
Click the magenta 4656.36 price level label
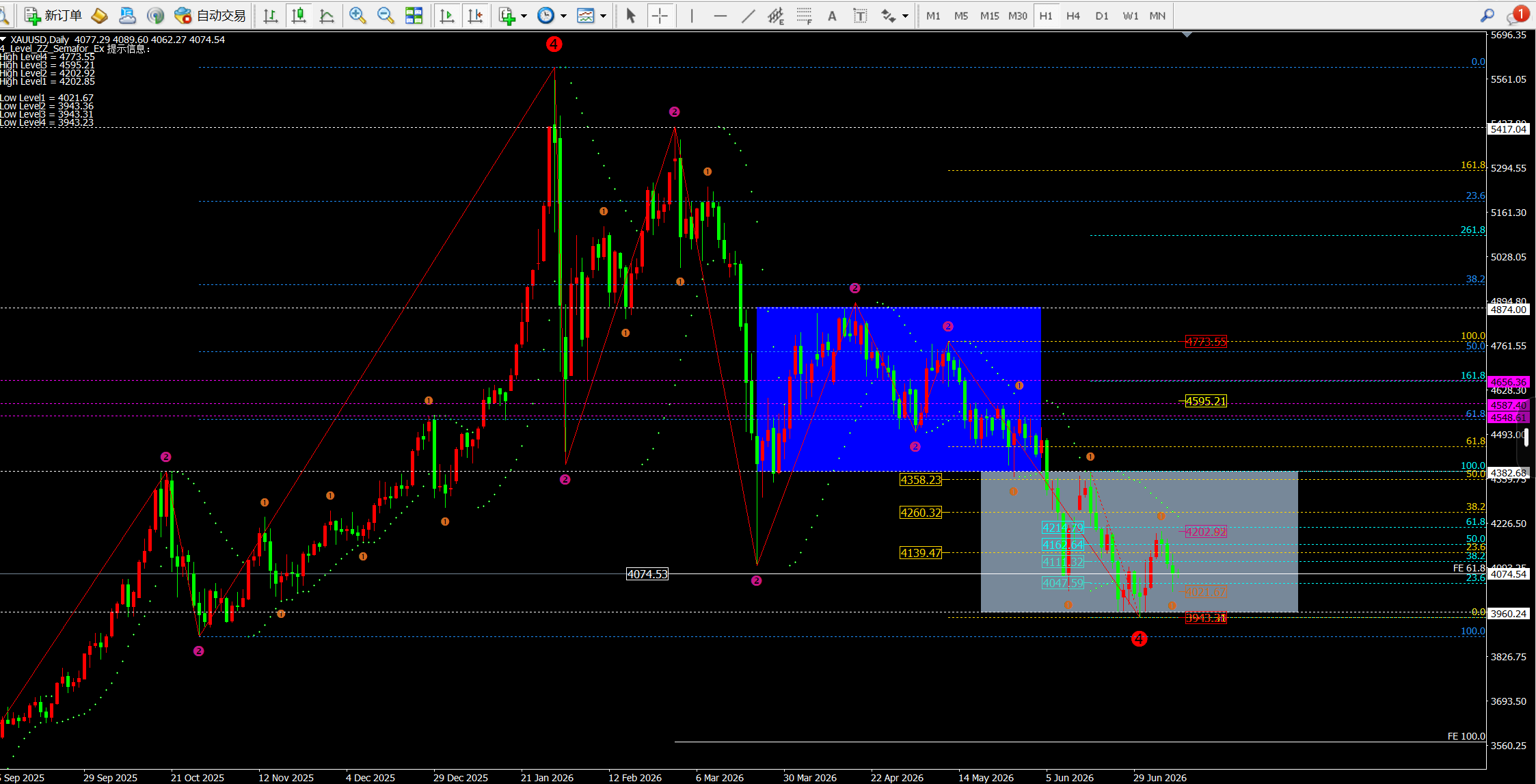1509,382
